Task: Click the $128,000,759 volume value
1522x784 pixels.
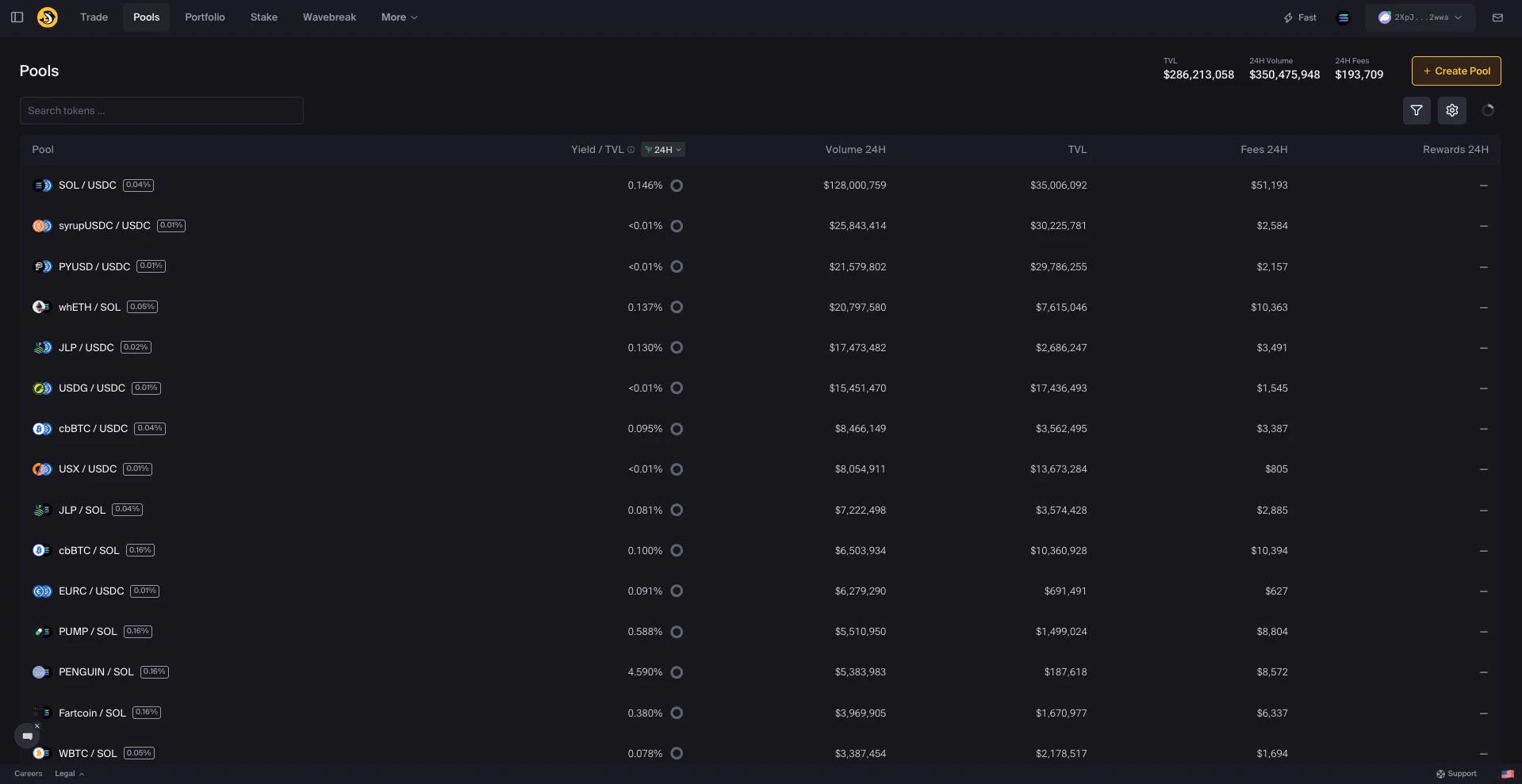Action: pos(855,185)
